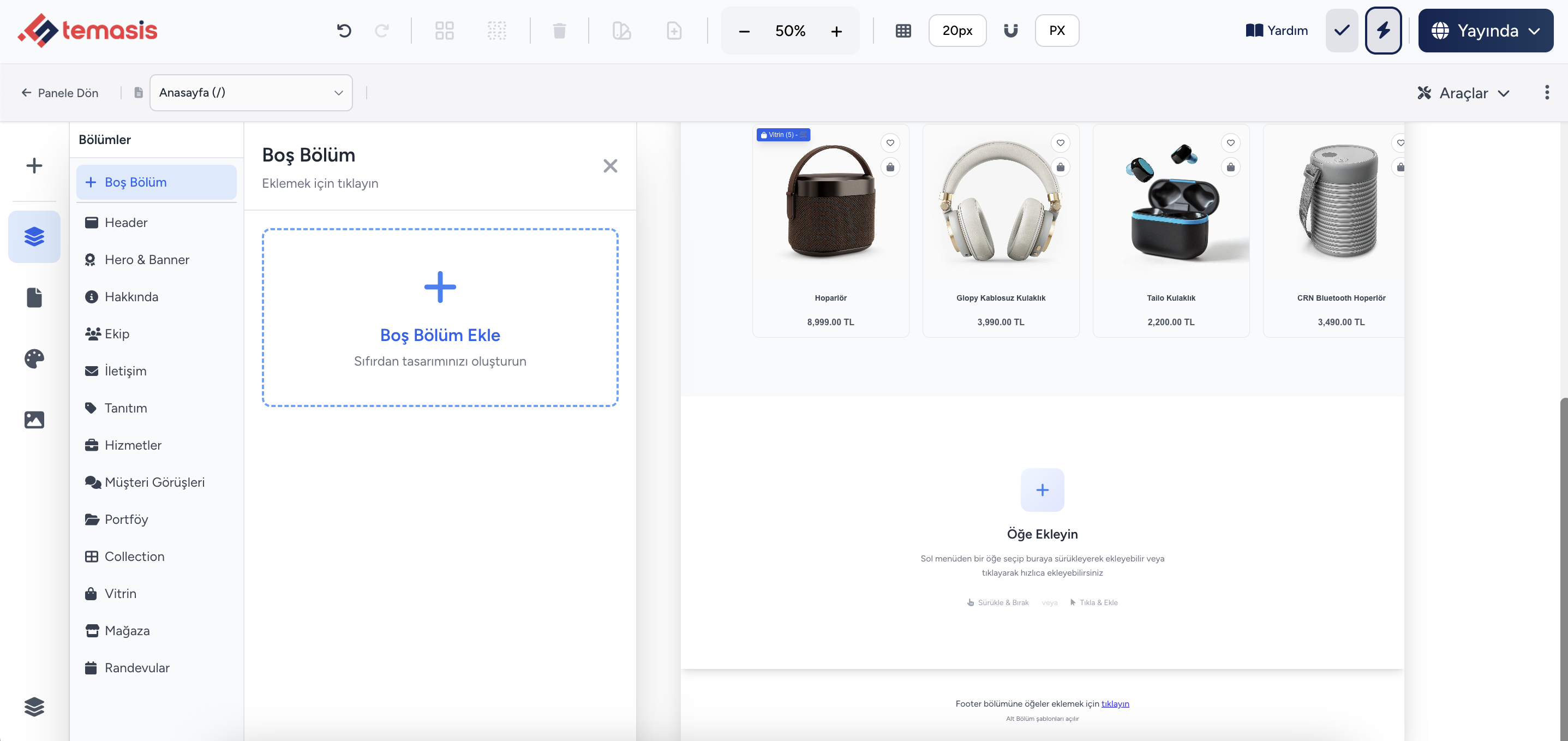Select Ekip section category

point(157,333)
